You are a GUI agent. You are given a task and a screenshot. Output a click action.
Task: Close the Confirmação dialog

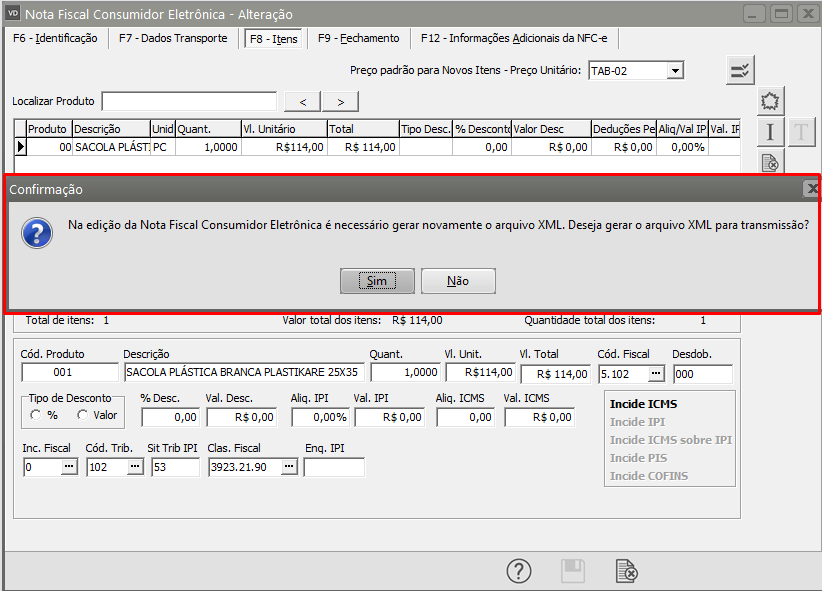point(811,188)
